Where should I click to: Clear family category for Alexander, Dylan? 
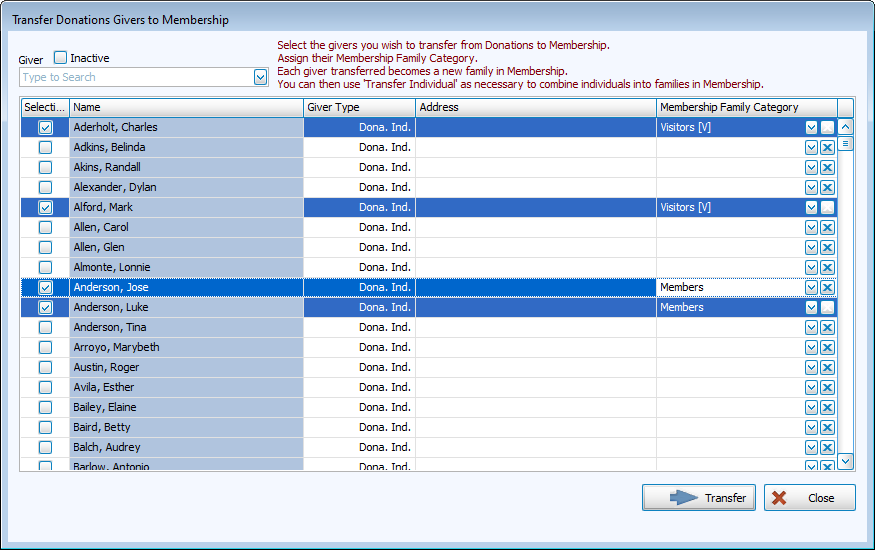pos(827,187)
